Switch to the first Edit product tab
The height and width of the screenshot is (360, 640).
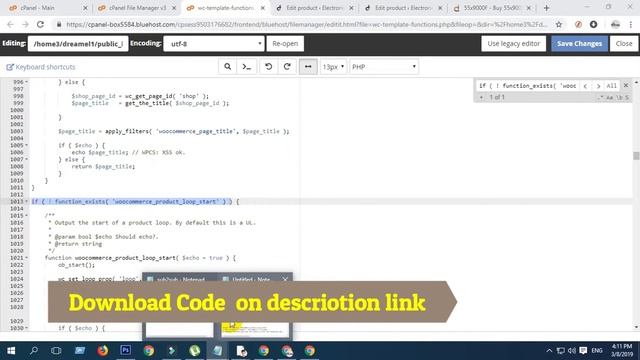[314, 8]
